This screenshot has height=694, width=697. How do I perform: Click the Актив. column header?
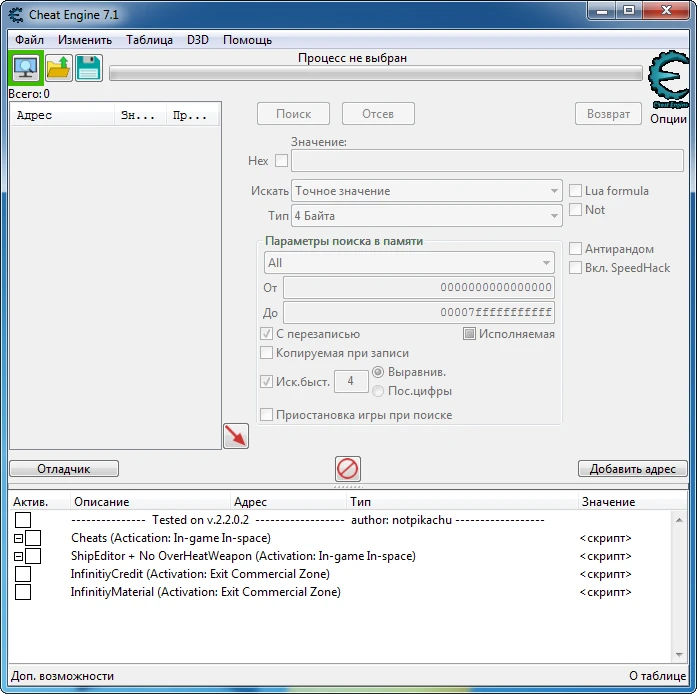[40, 501]
